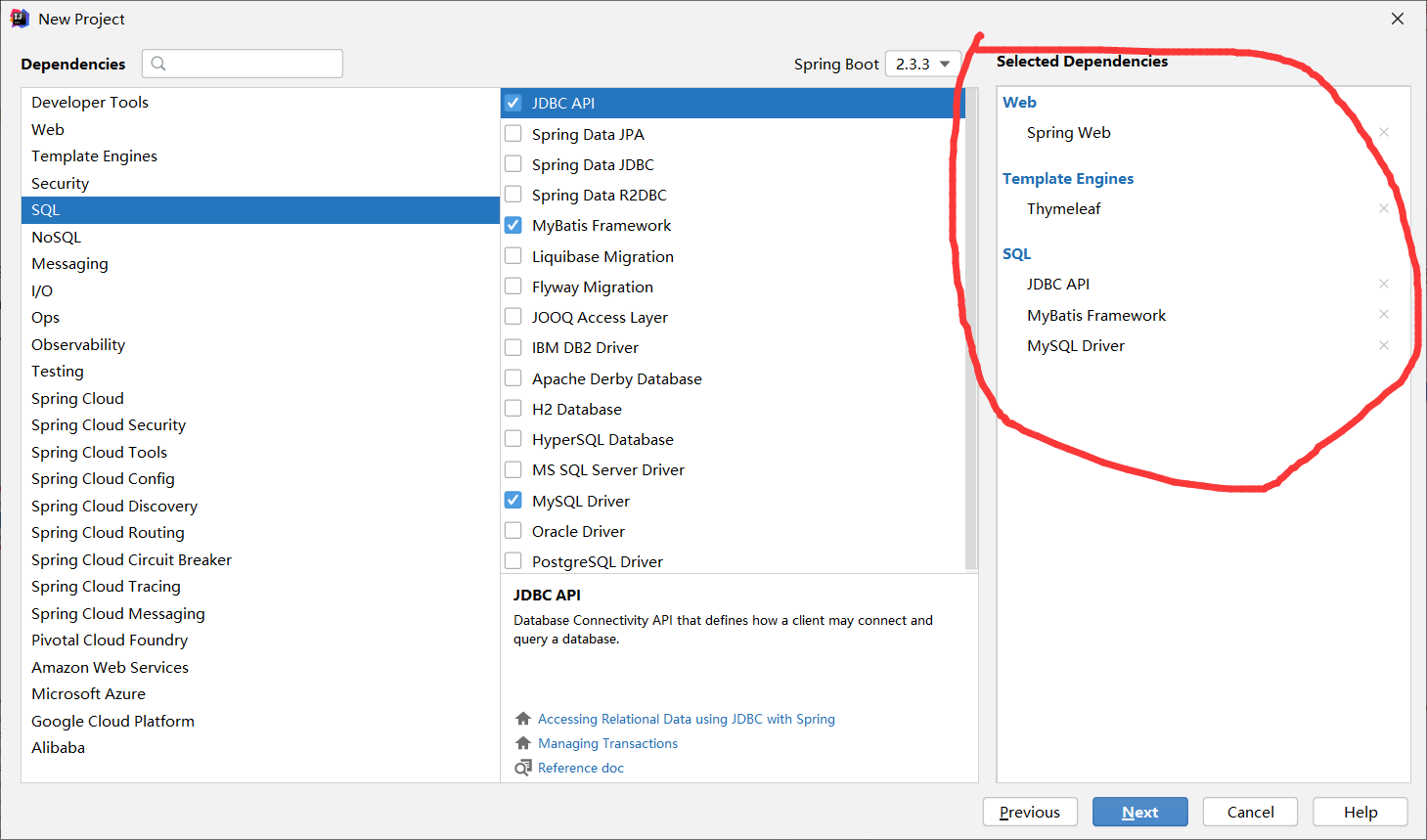Remove MySQL Driver from selected dependencies
1427x840 pixels.
[1384, 345]
